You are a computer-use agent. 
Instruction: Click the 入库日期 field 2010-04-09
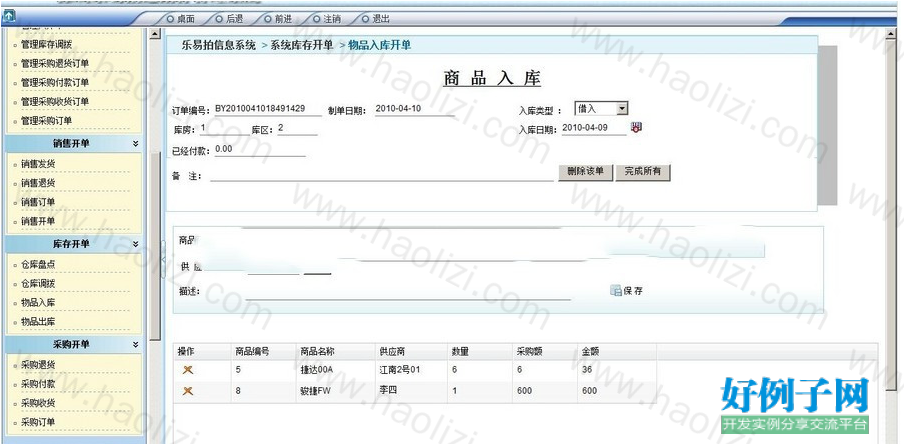coord(593,127)
